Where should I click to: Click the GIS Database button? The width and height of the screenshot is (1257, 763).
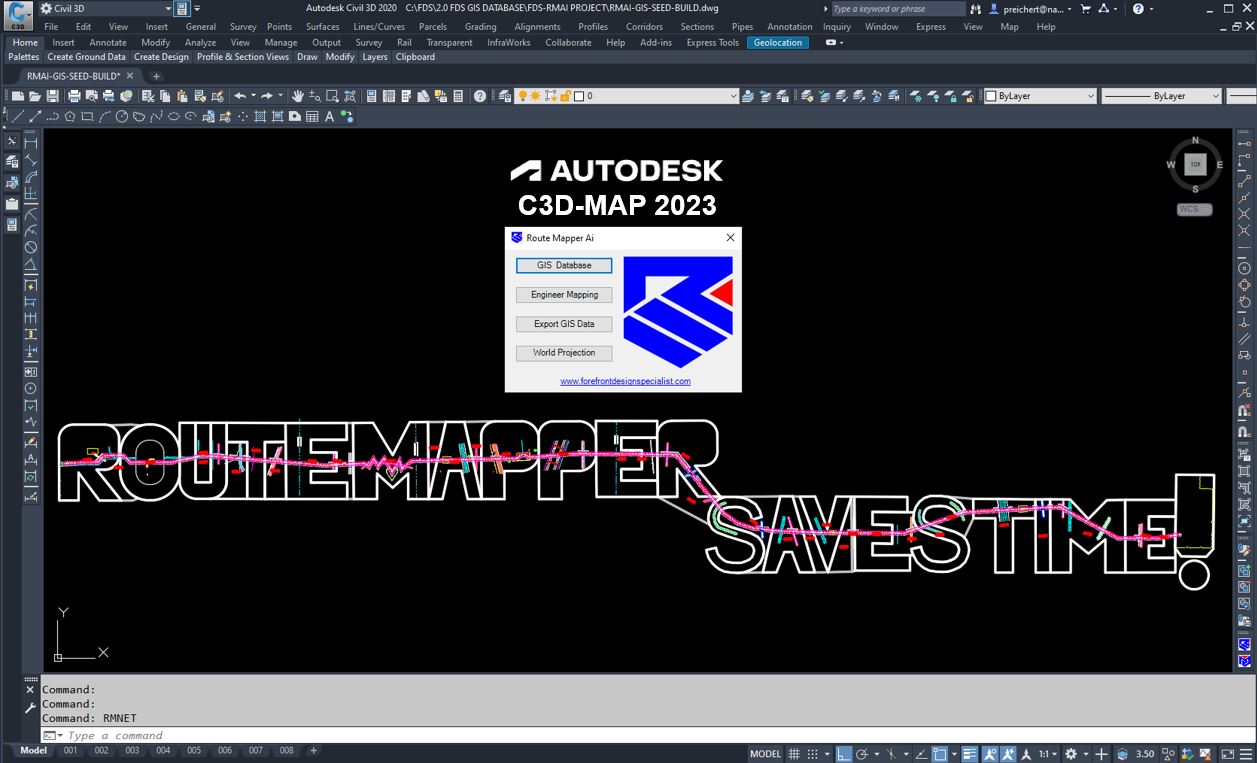pos(564,266)
